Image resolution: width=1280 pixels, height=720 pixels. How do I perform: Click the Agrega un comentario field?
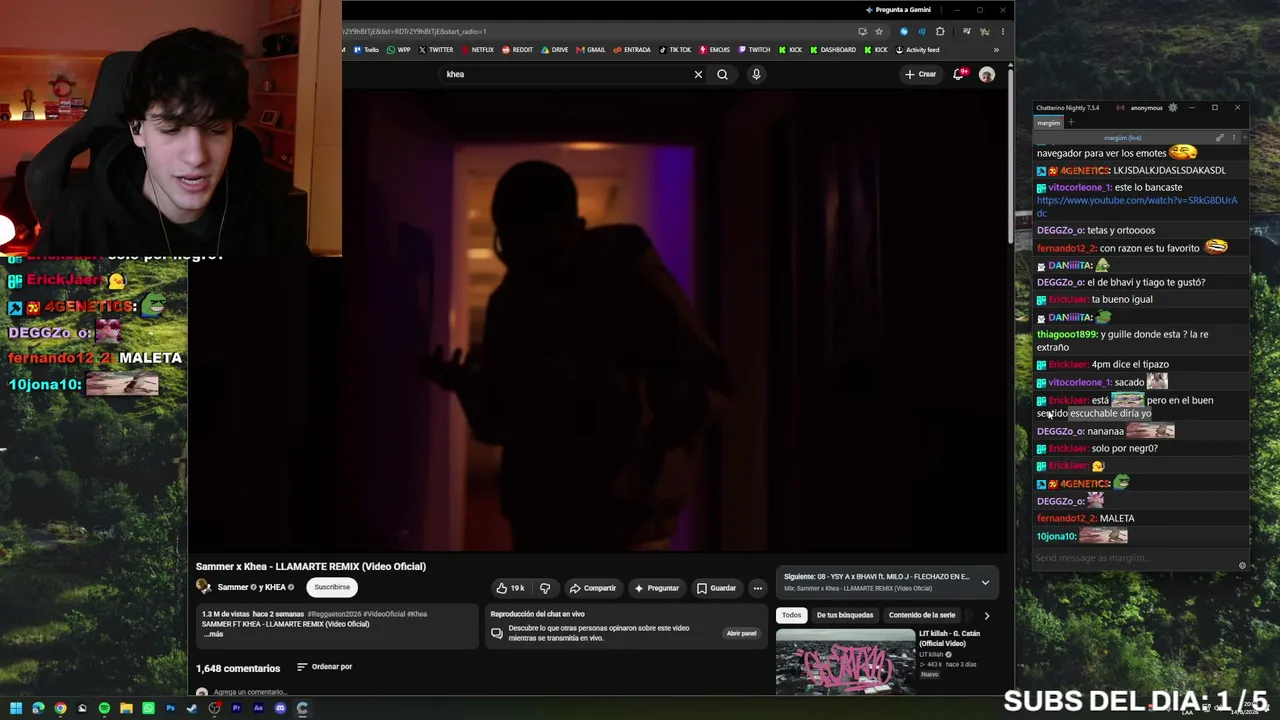coord(250,692)
